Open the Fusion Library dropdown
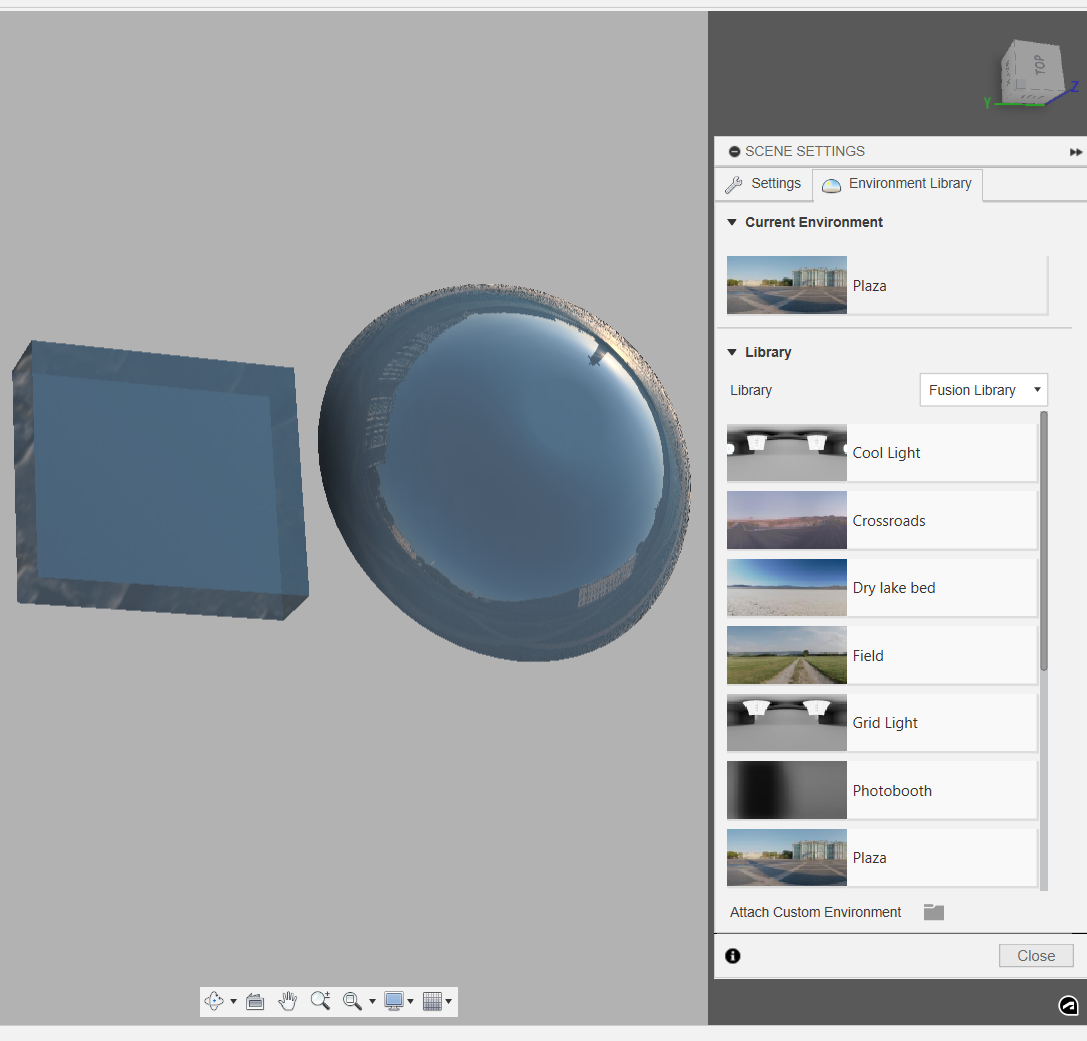The height and width of the screenshot is (1041, 1087). pos(983,390)
